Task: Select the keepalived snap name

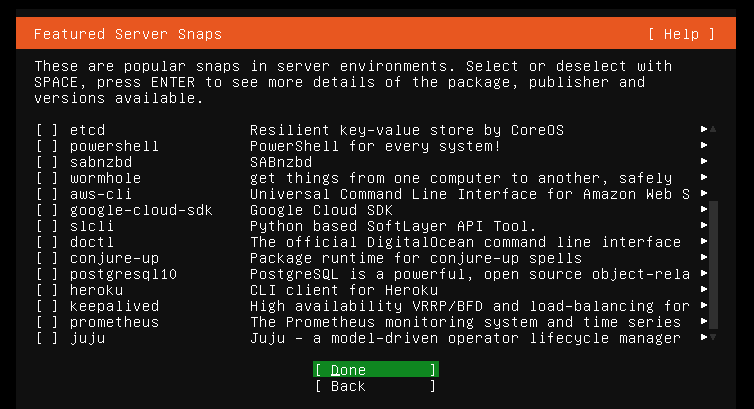Action: tap(114, 306)
